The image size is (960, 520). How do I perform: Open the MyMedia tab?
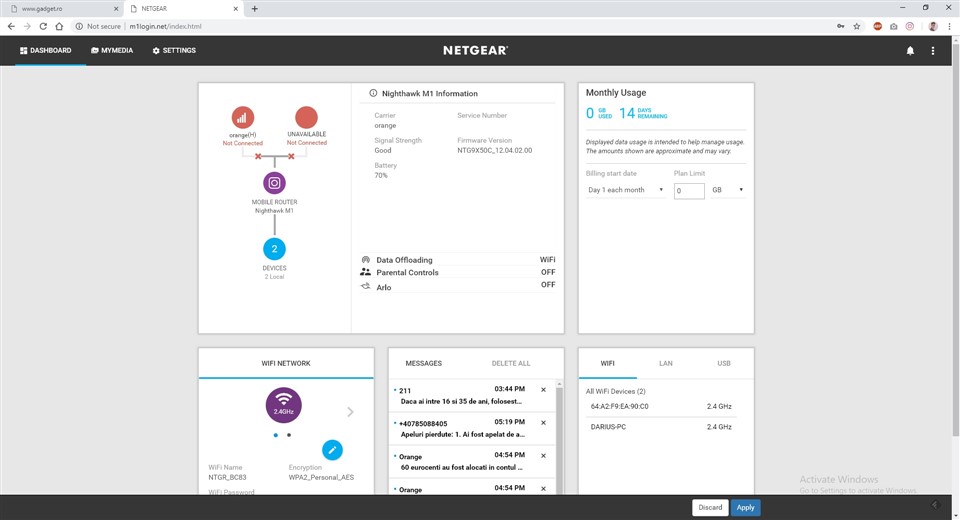click(x=111, y=51)
